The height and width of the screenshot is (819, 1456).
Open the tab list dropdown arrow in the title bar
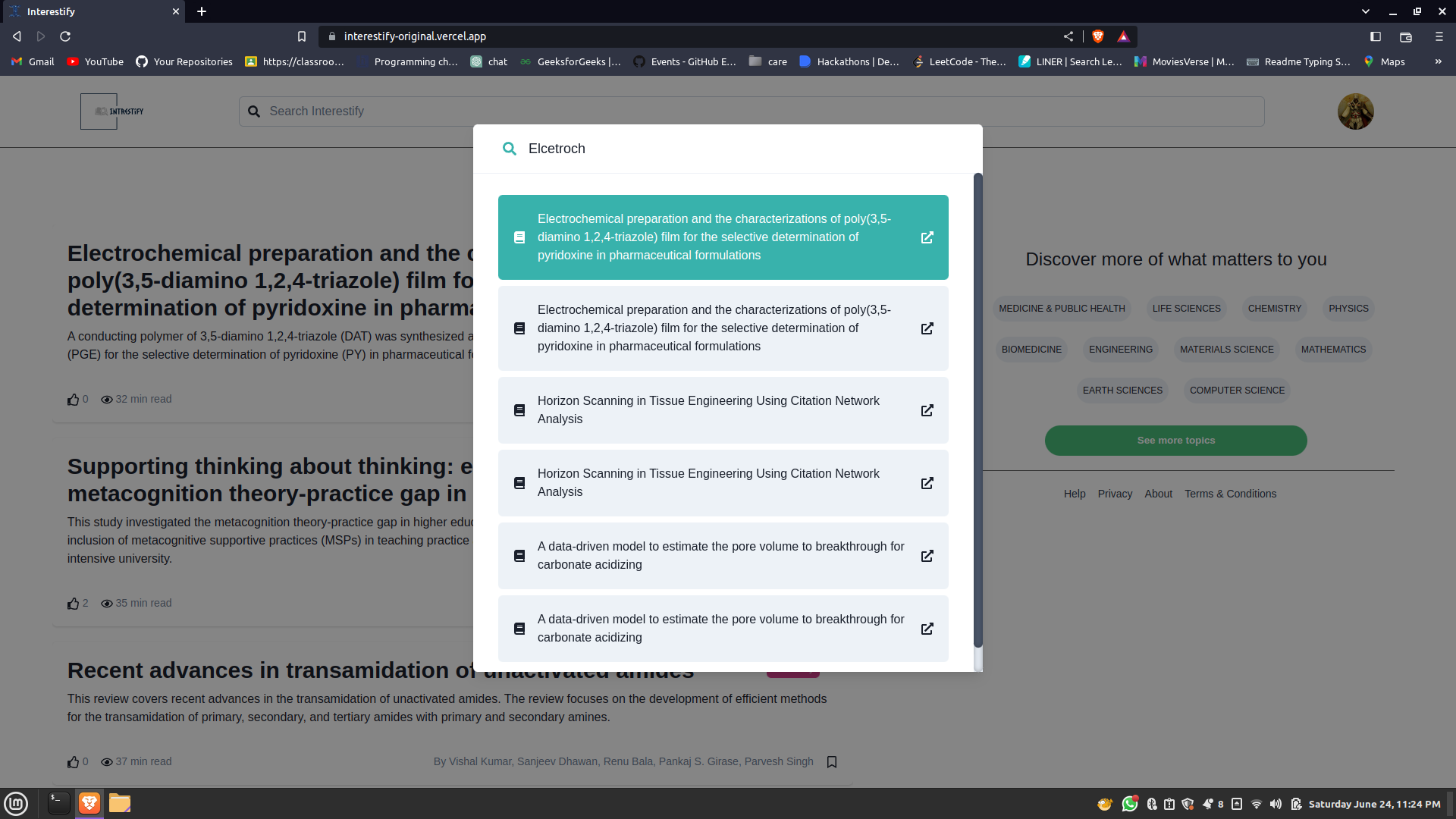point(1365,11)
